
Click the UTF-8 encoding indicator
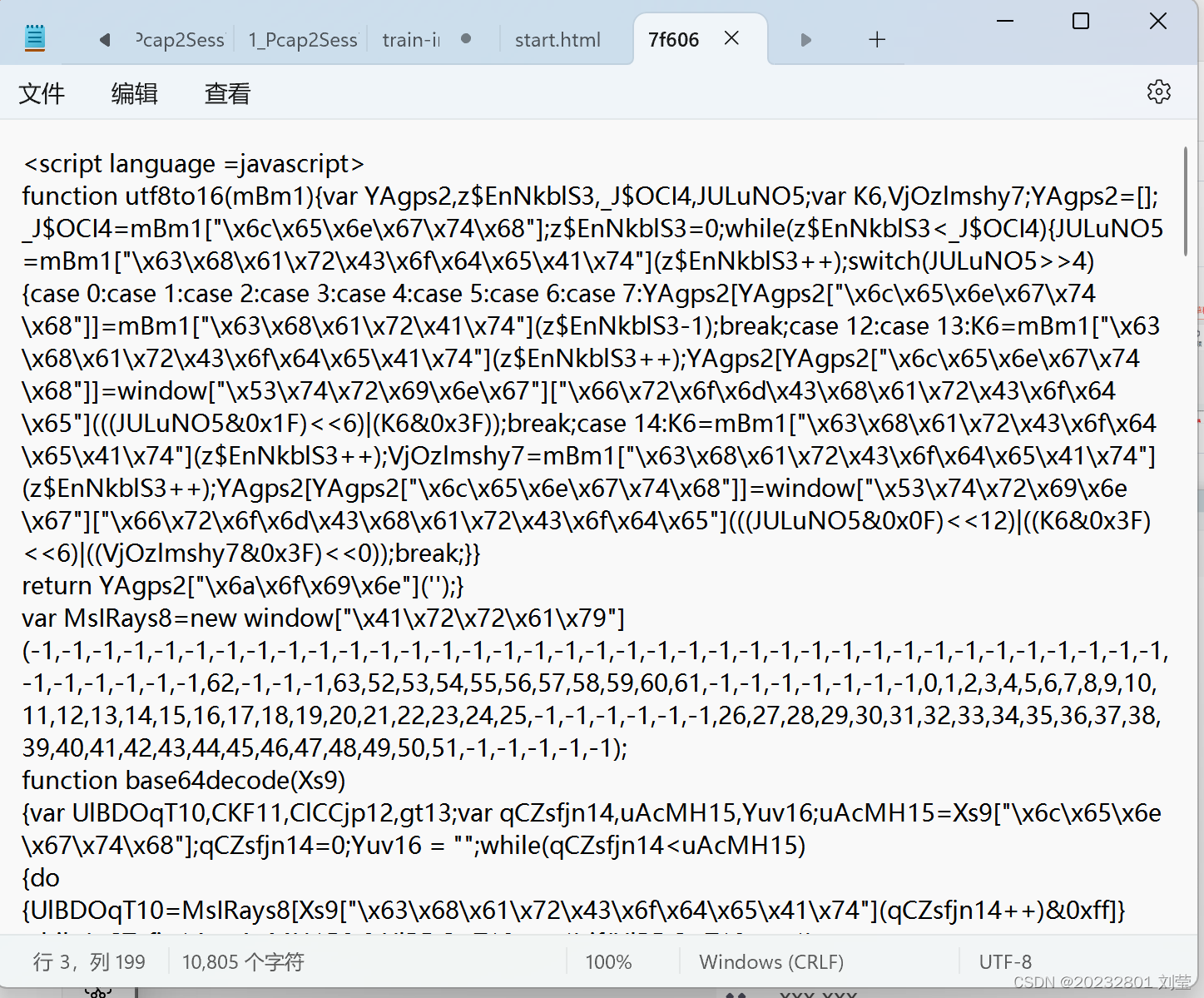click(x=1005, y=962)
